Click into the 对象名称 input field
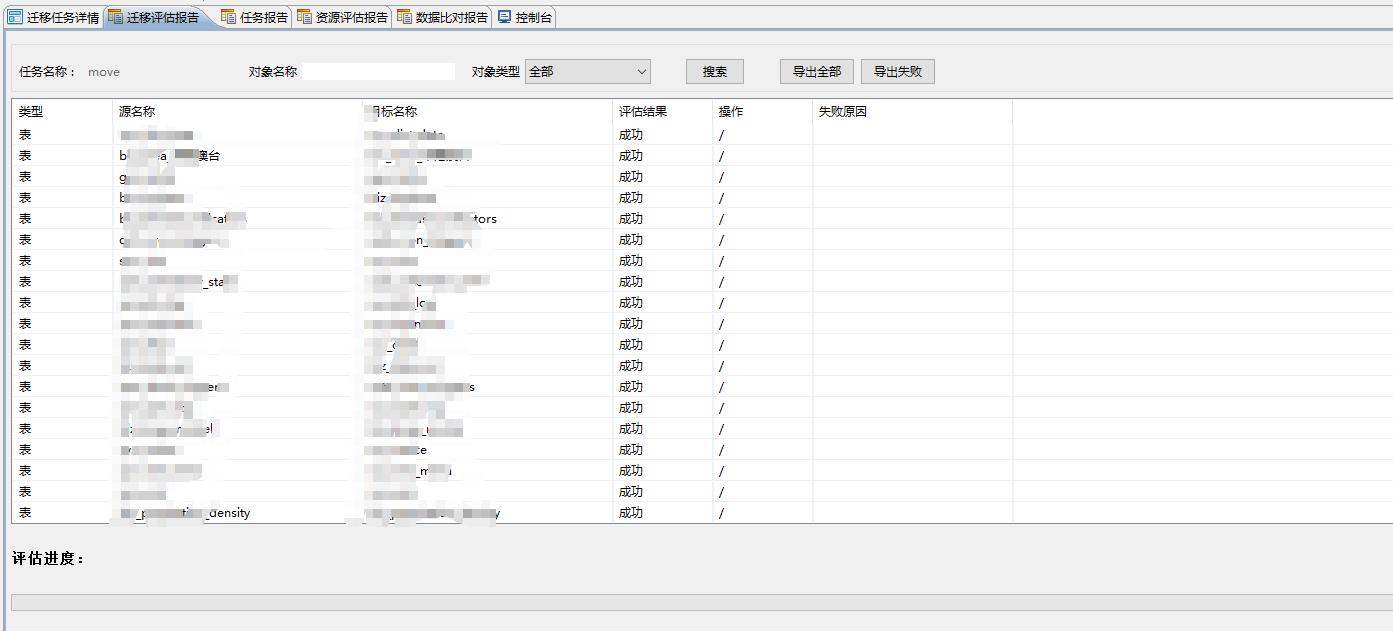This screenshot has height=631, width=1393. [x=379, y=72]
